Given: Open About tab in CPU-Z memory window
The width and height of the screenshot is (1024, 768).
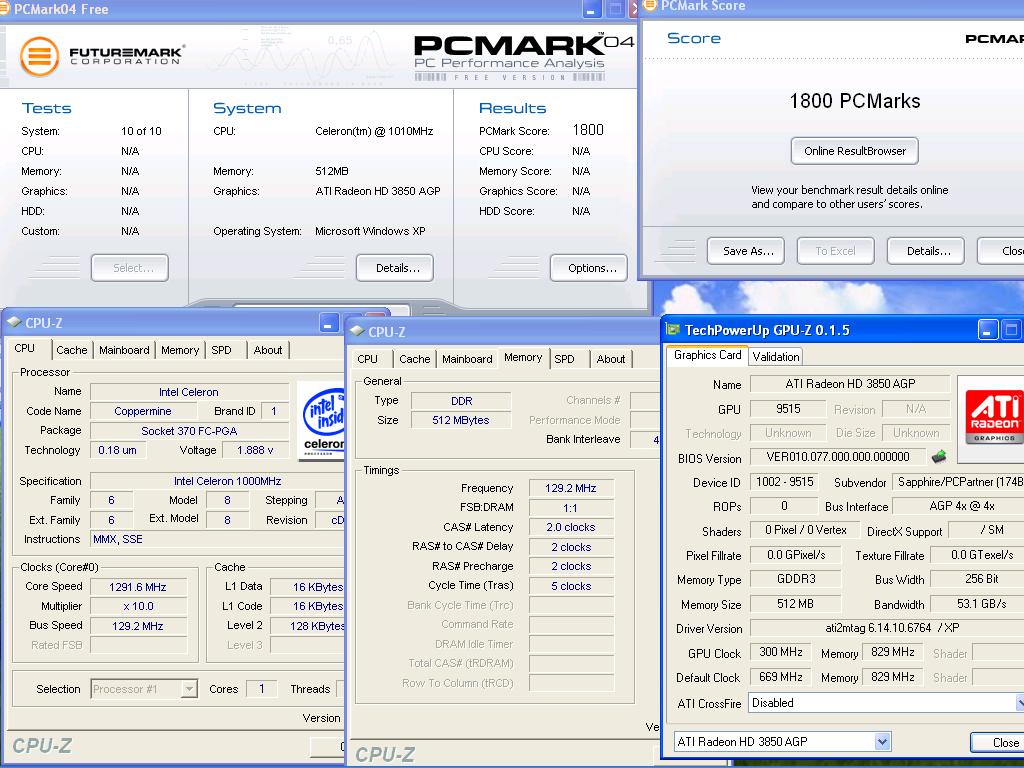Looking at the screenshot, I should [611, 359].
